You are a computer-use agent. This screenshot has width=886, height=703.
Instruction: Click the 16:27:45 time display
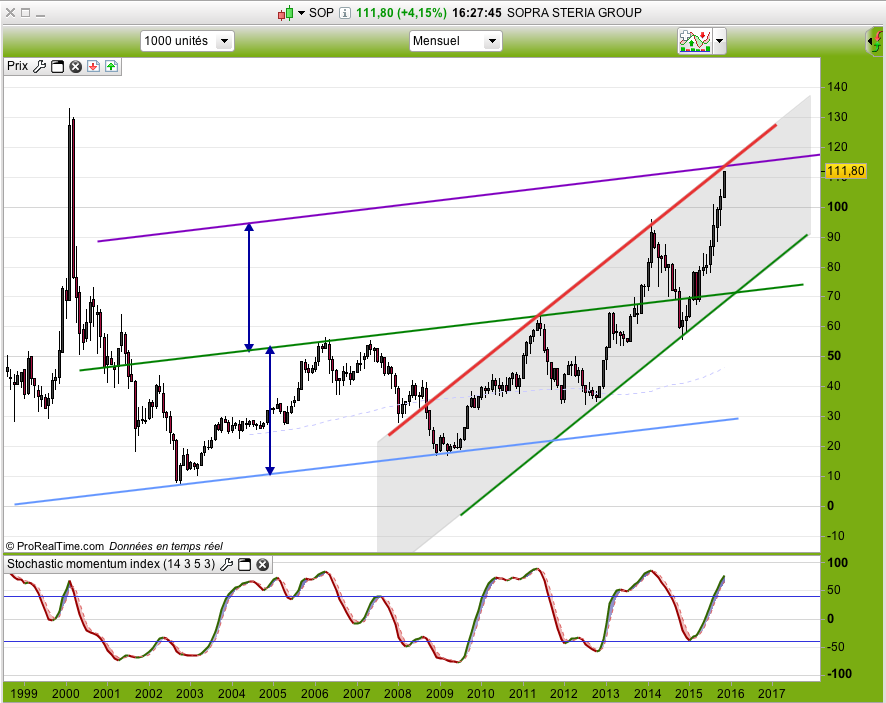[476, 12]
